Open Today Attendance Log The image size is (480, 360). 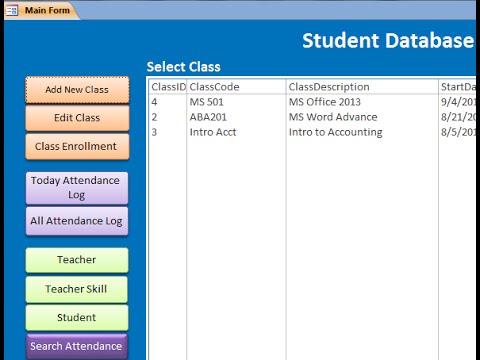click(77, 188)
